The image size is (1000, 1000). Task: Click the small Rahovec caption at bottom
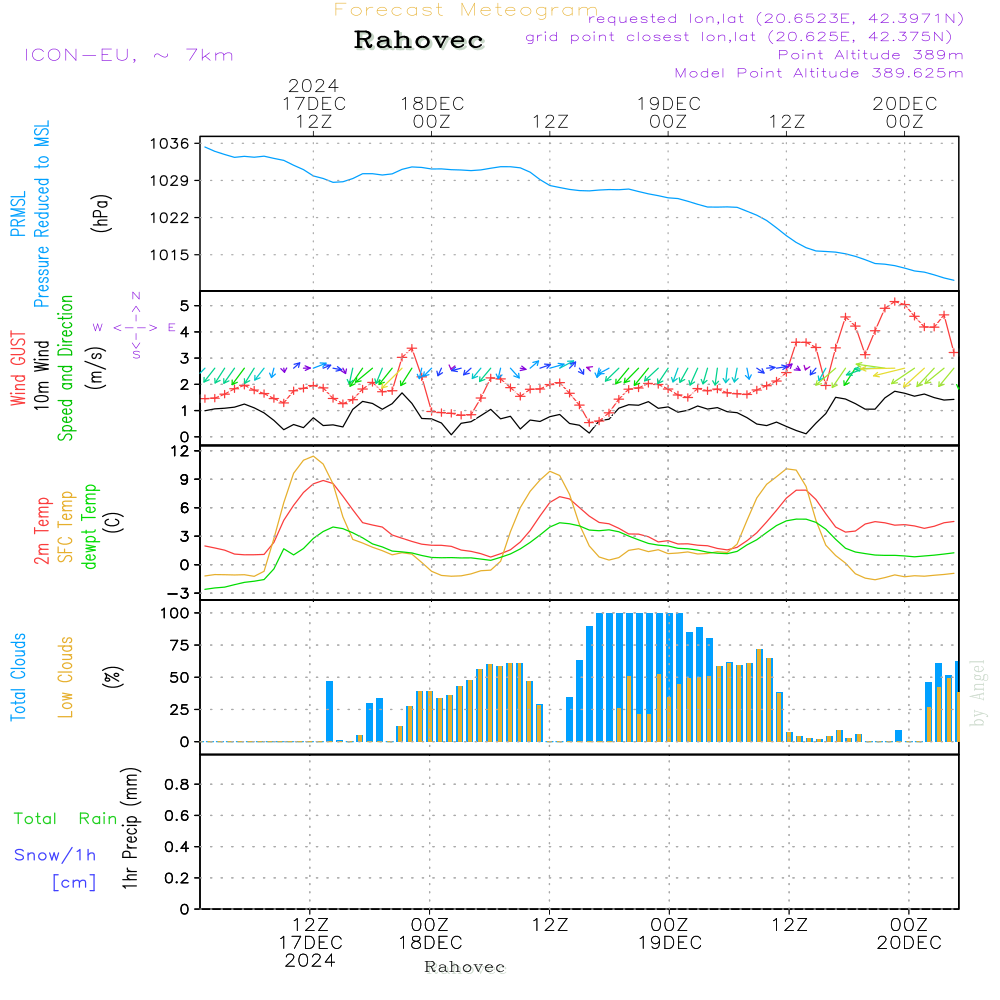tap(464, 967)
